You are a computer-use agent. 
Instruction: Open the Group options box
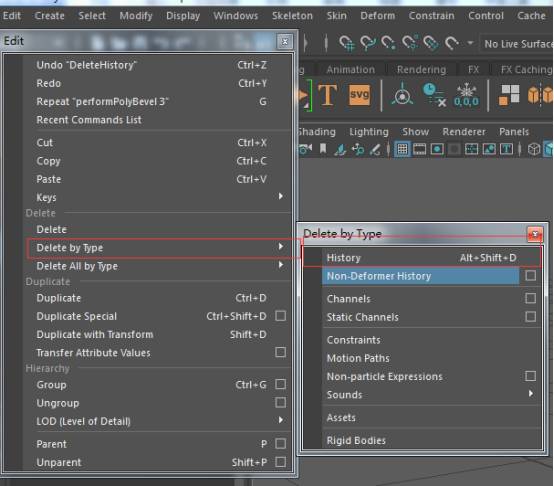click(281, 384)
